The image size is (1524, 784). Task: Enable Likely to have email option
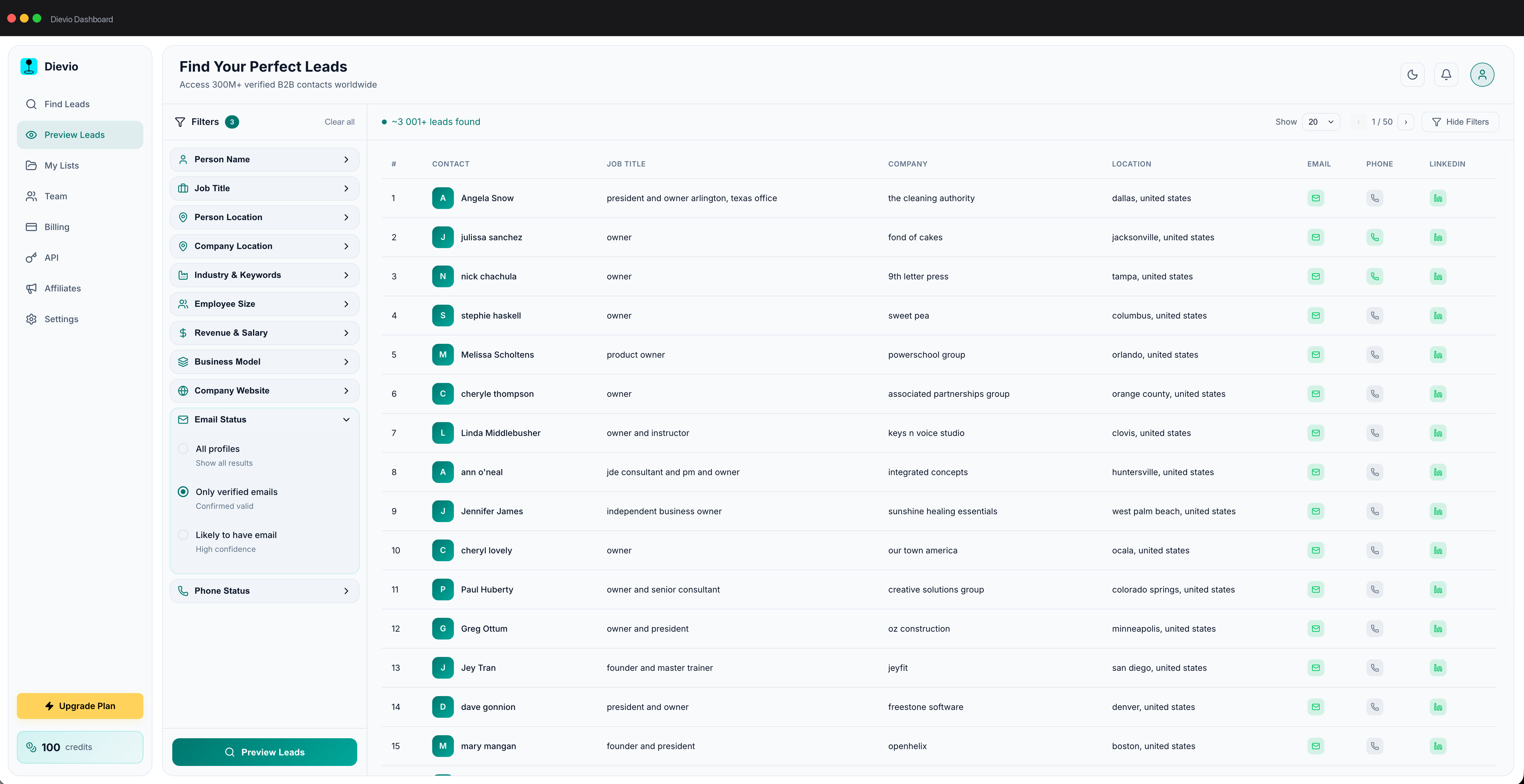(x=183, y=534)
